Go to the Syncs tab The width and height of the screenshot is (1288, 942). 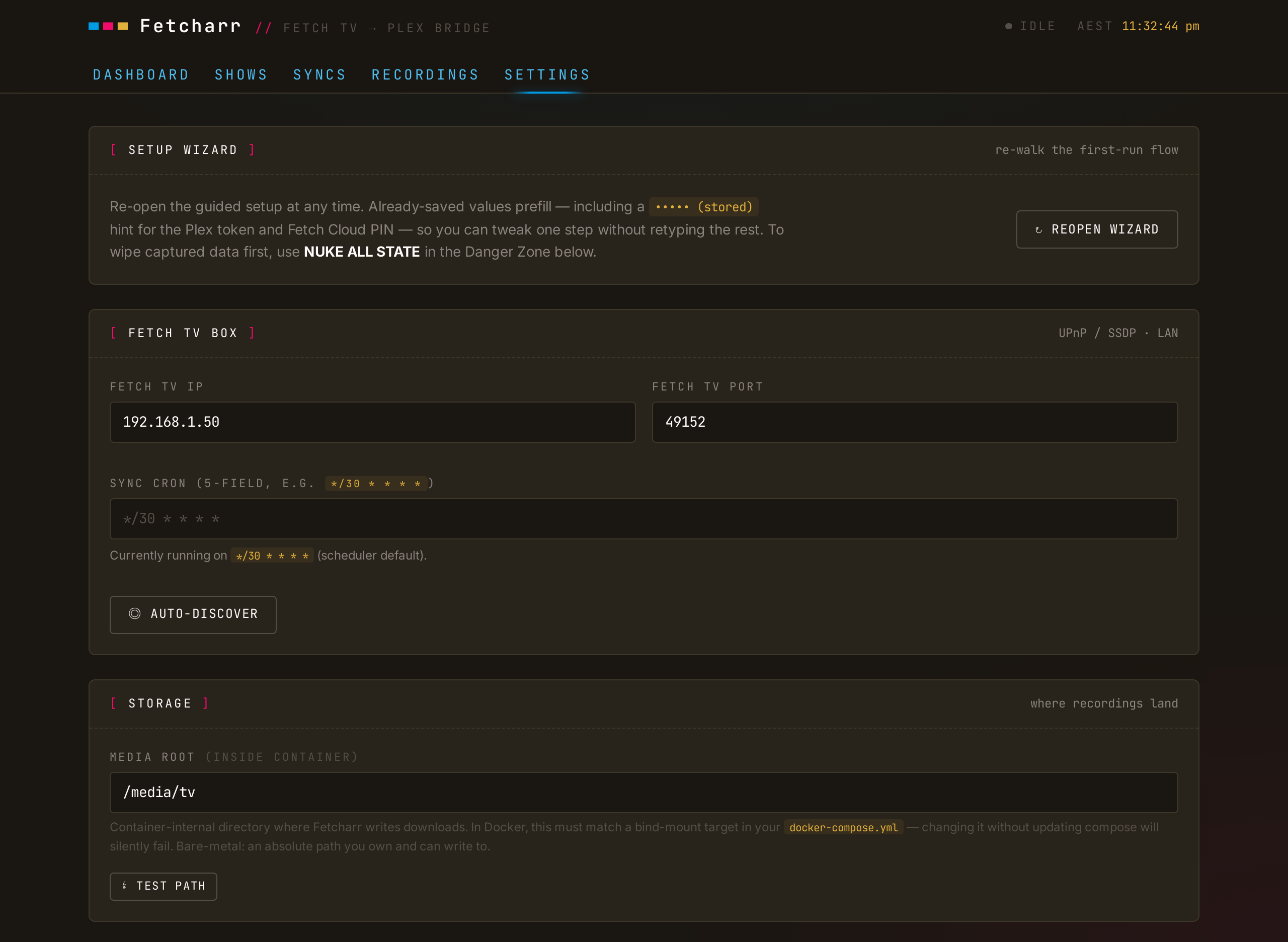point(320,74)
